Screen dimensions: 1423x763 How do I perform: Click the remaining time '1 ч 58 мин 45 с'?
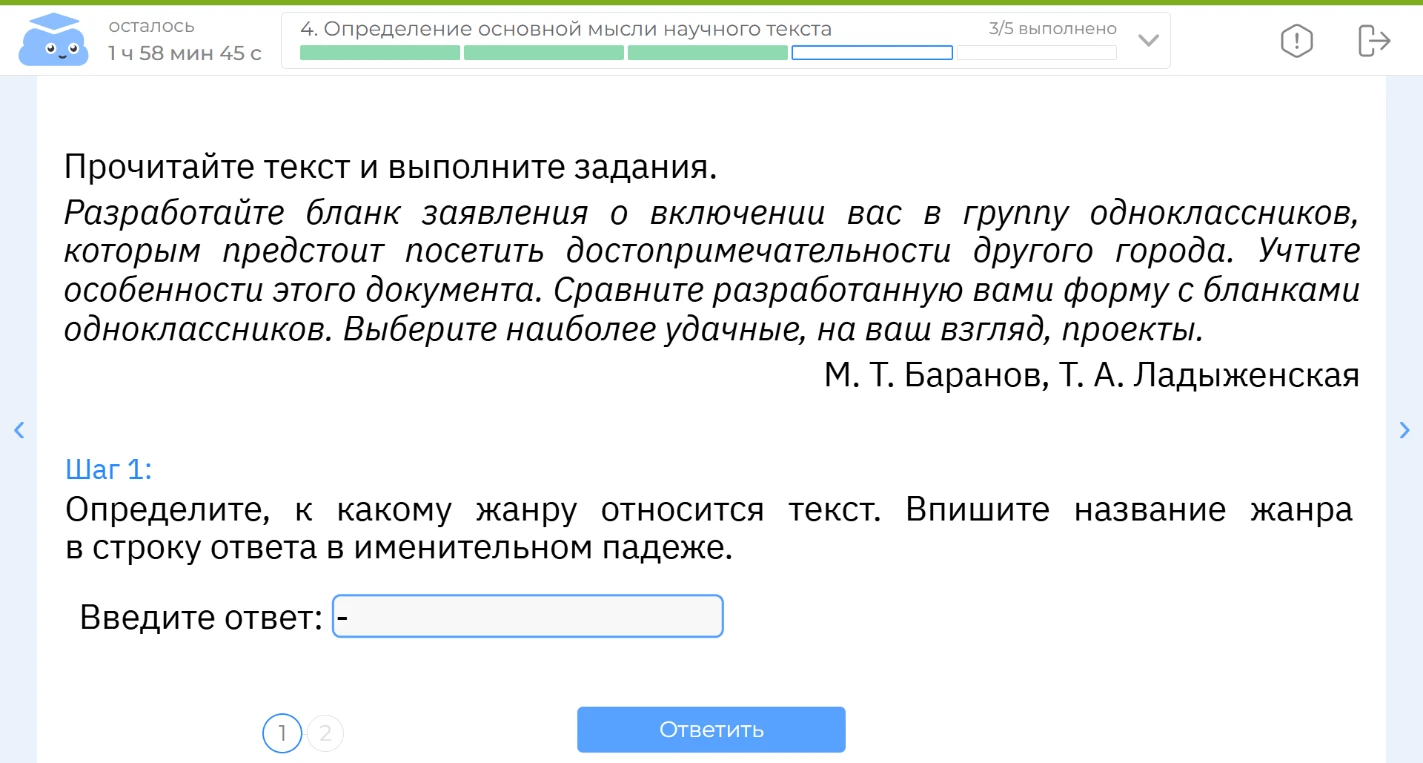[185, 53]
